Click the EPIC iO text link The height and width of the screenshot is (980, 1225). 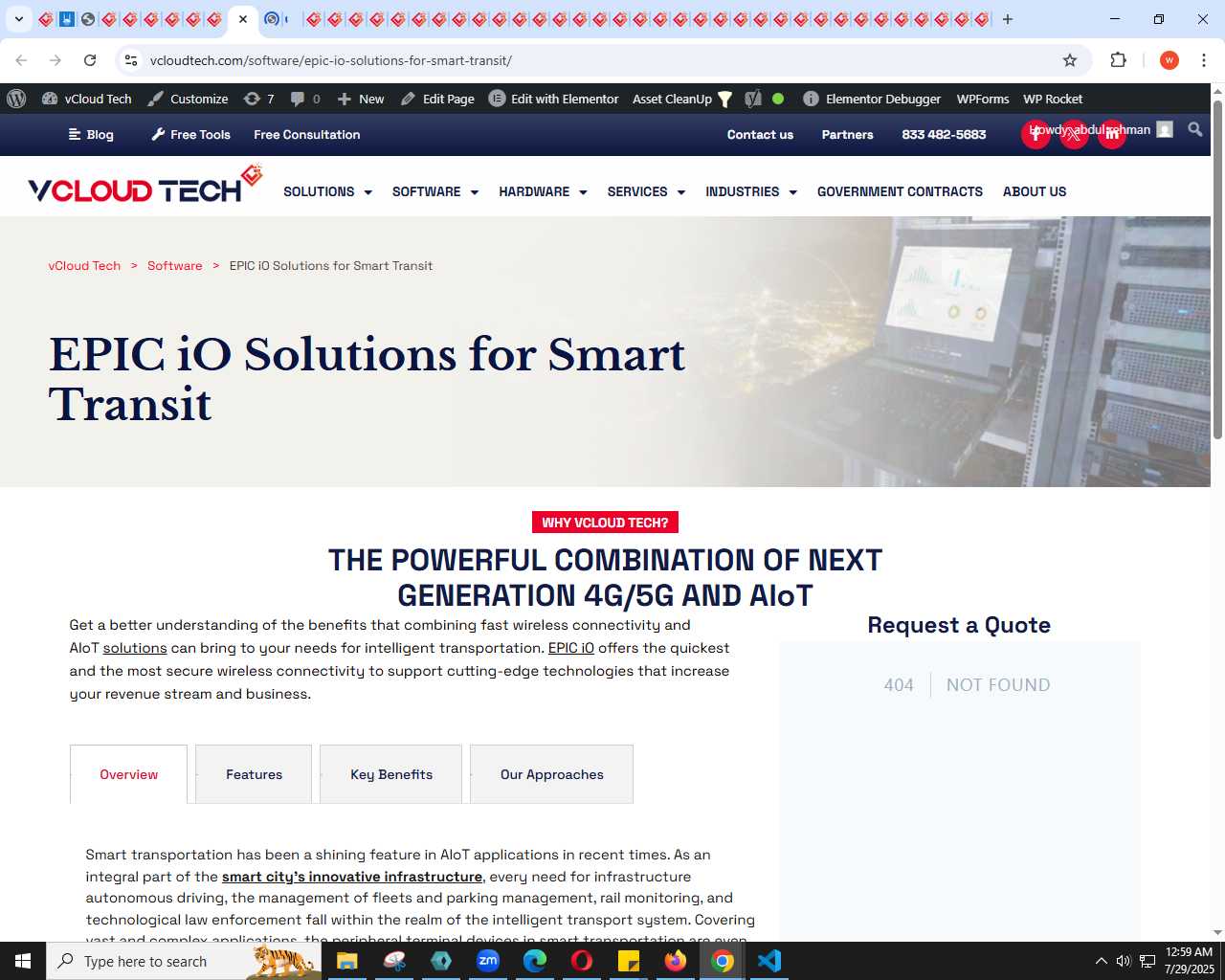point(570,648)
